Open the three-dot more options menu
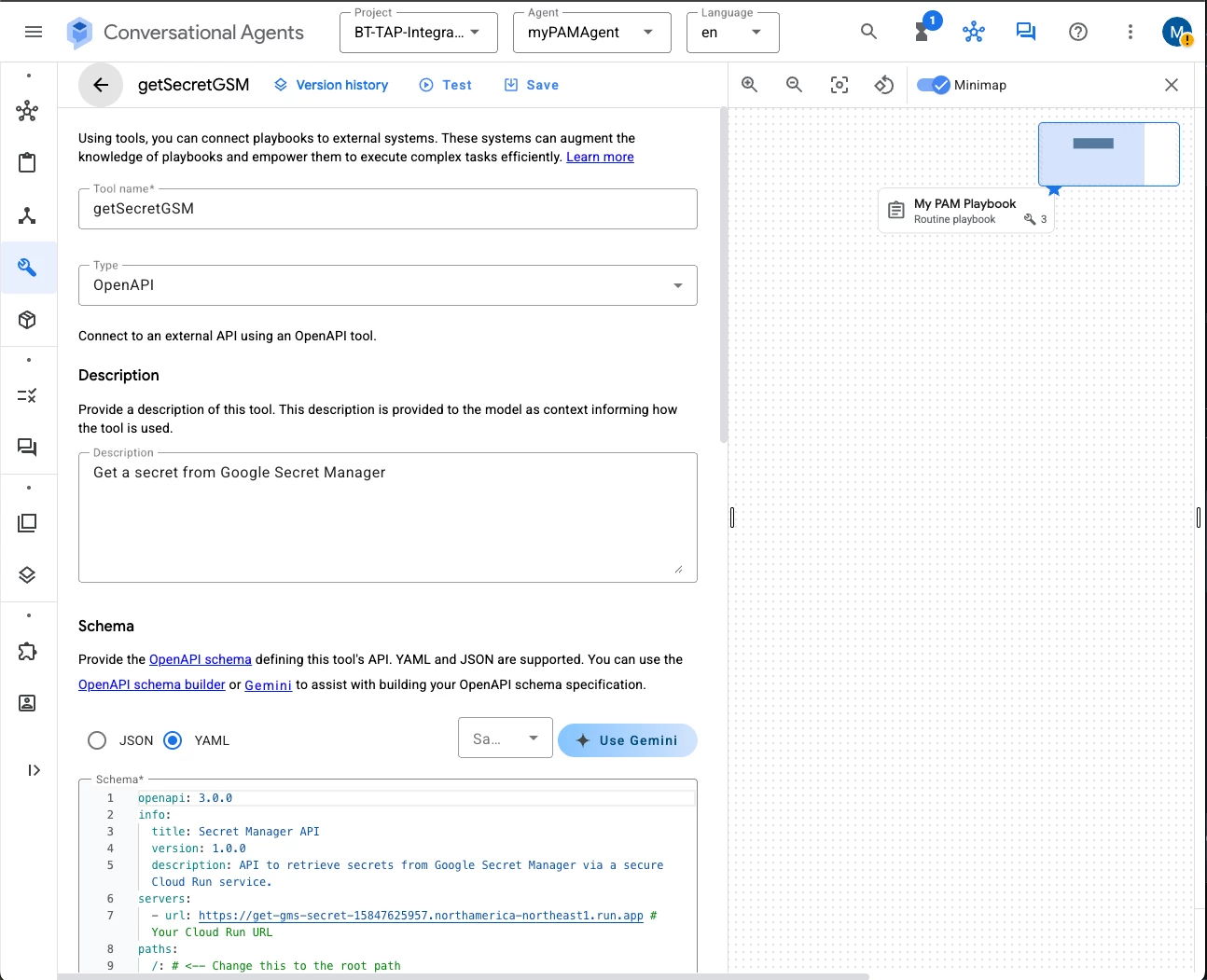Viewport: 1207px width, 980px height. point(1131,32)
